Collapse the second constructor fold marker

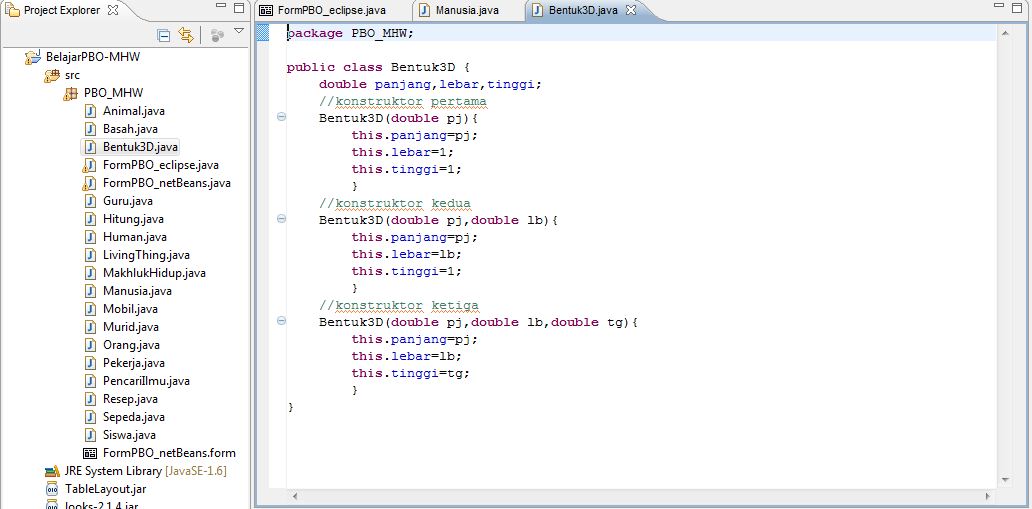(281, 219)
